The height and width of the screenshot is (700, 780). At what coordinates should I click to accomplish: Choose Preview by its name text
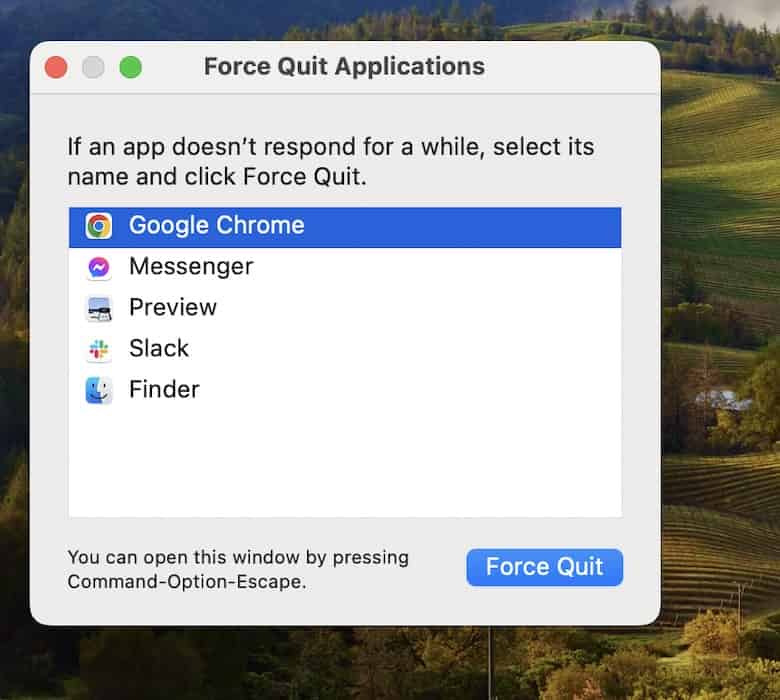tap(172, 308)
